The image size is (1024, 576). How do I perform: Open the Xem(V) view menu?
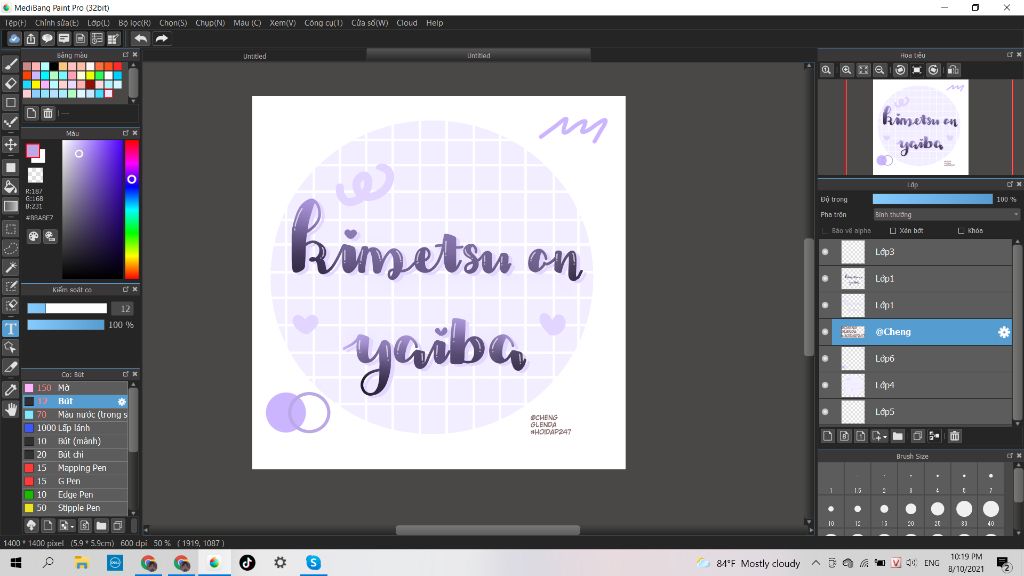(x=283, y=23)
